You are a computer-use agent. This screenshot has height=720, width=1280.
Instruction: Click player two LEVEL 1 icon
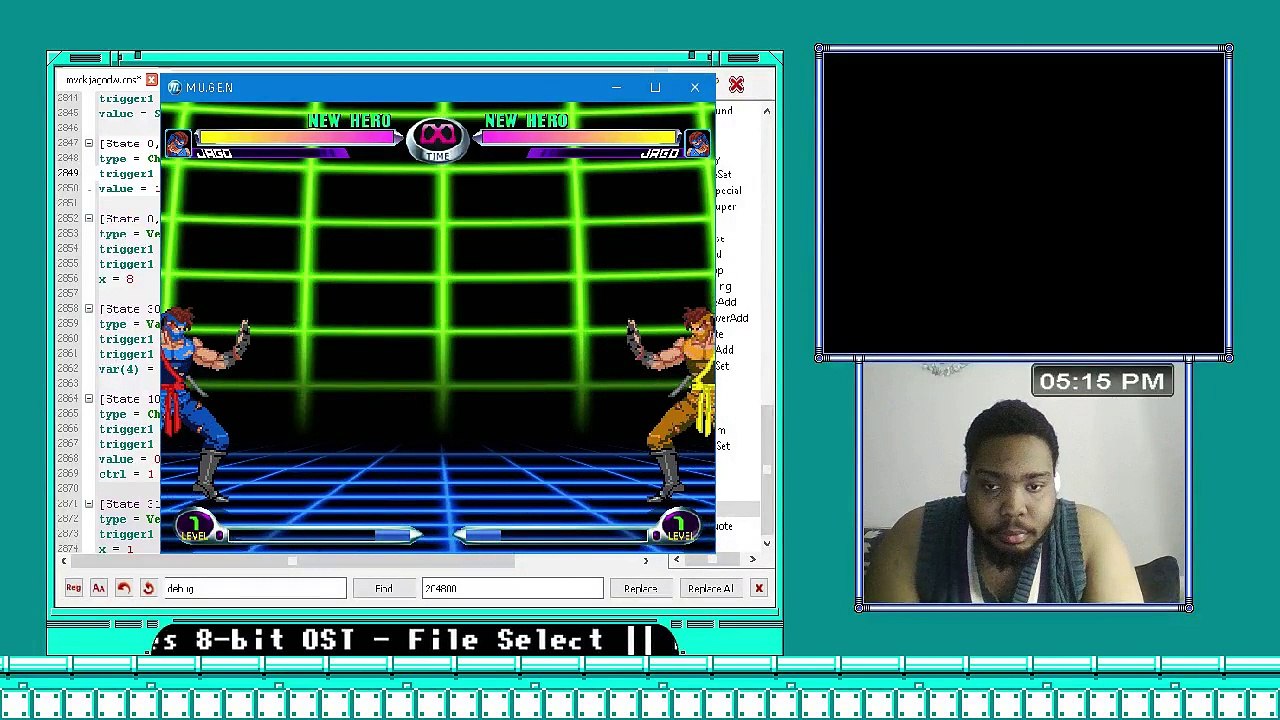click(680, 527)
